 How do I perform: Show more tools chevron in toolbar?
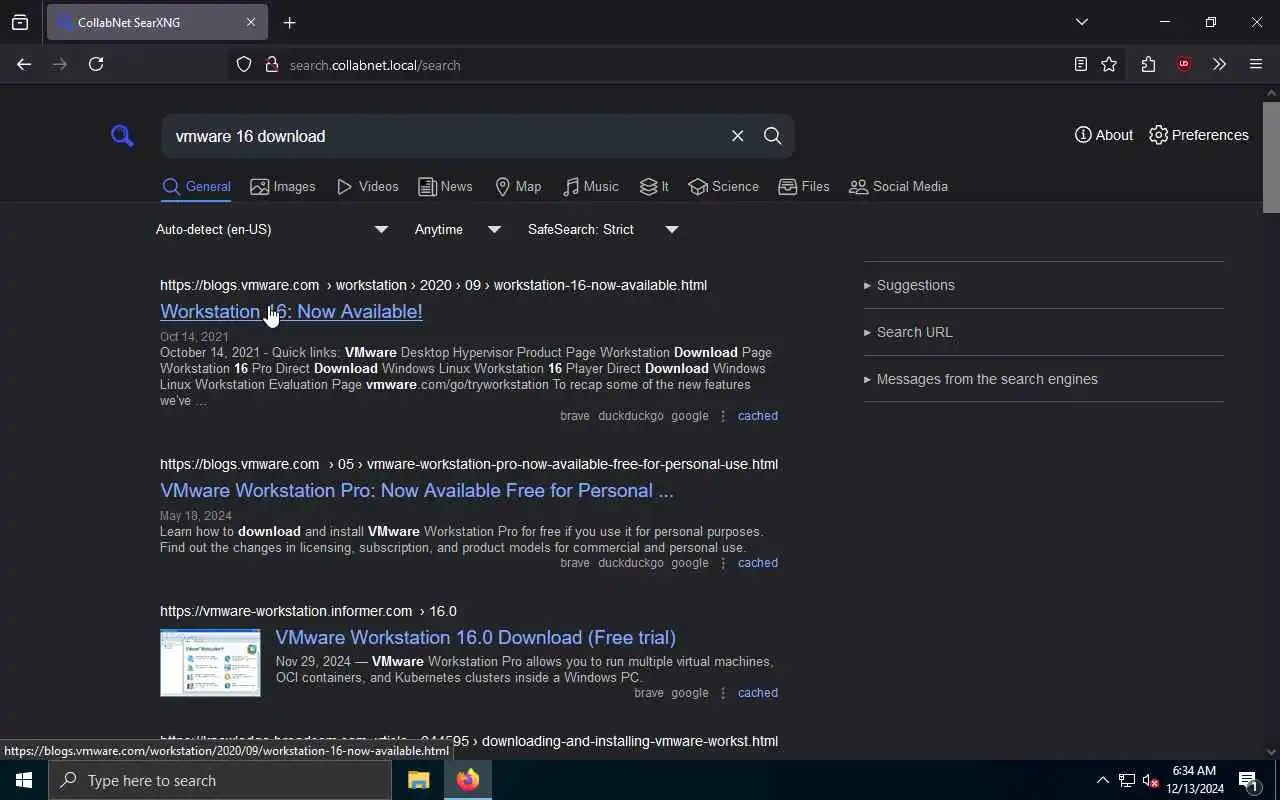1219,64
